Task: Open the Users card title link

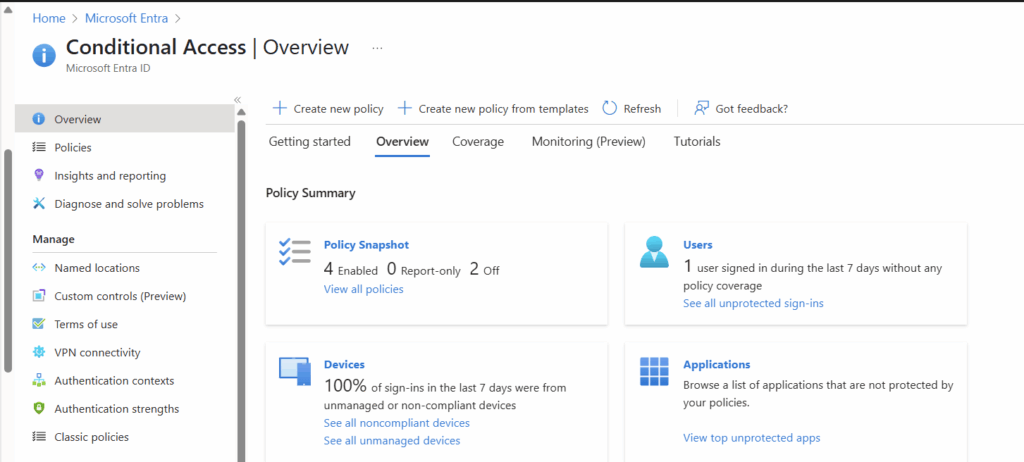Action: coord(697,244)
